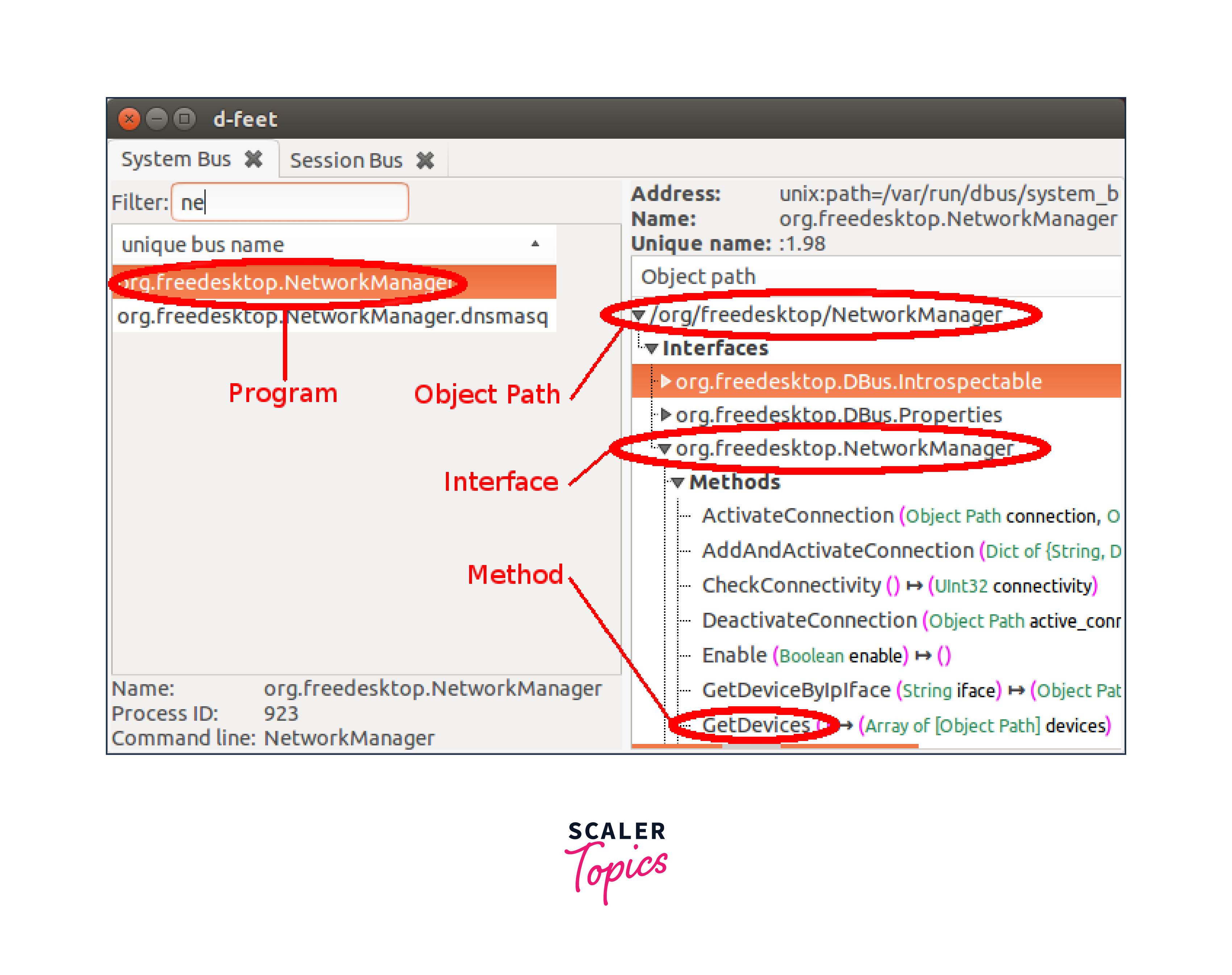Click the Filter text input field
This screenshot has height=975, width=1232.
(x=290, y=203)
